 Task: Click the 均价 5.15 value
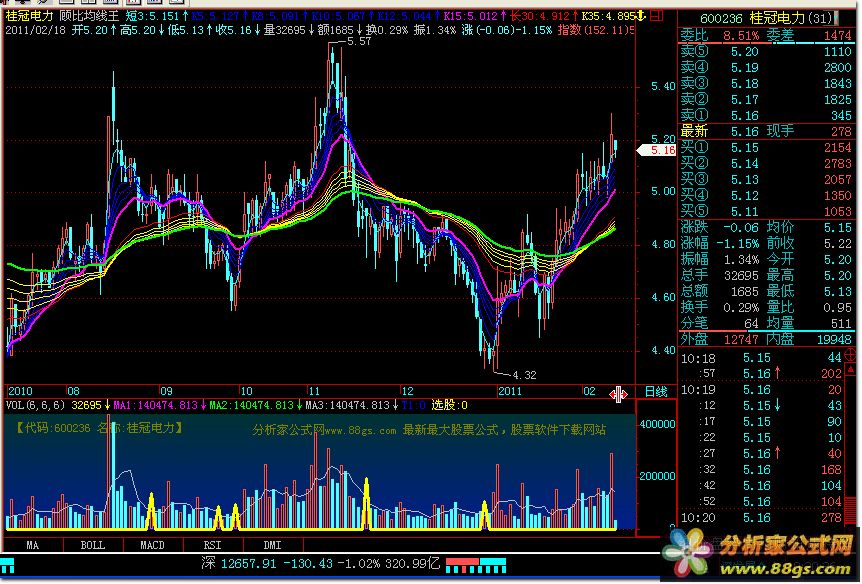[x=837, y=227]
